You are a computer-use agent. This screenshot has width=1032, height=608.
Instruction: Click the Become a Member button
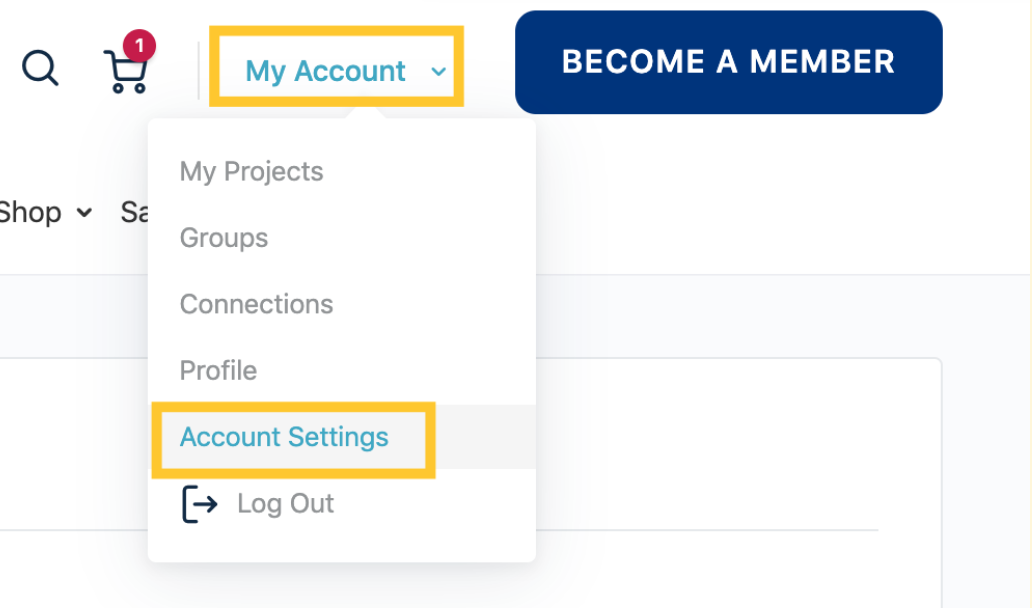coord(729,62)
